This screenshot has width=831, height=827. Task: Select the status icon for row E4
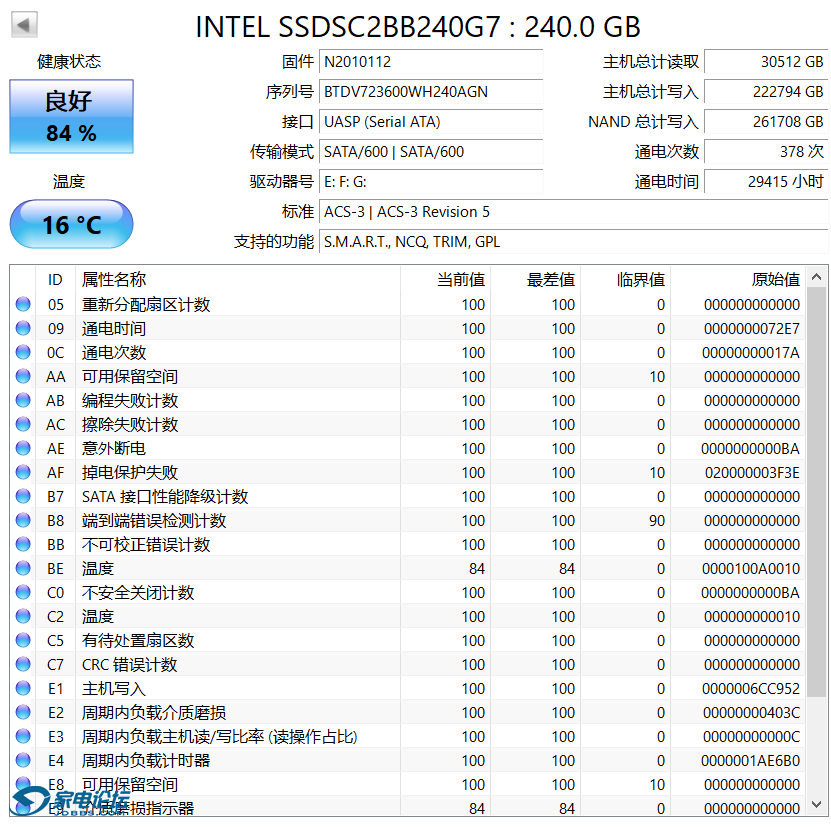point(23,760)
